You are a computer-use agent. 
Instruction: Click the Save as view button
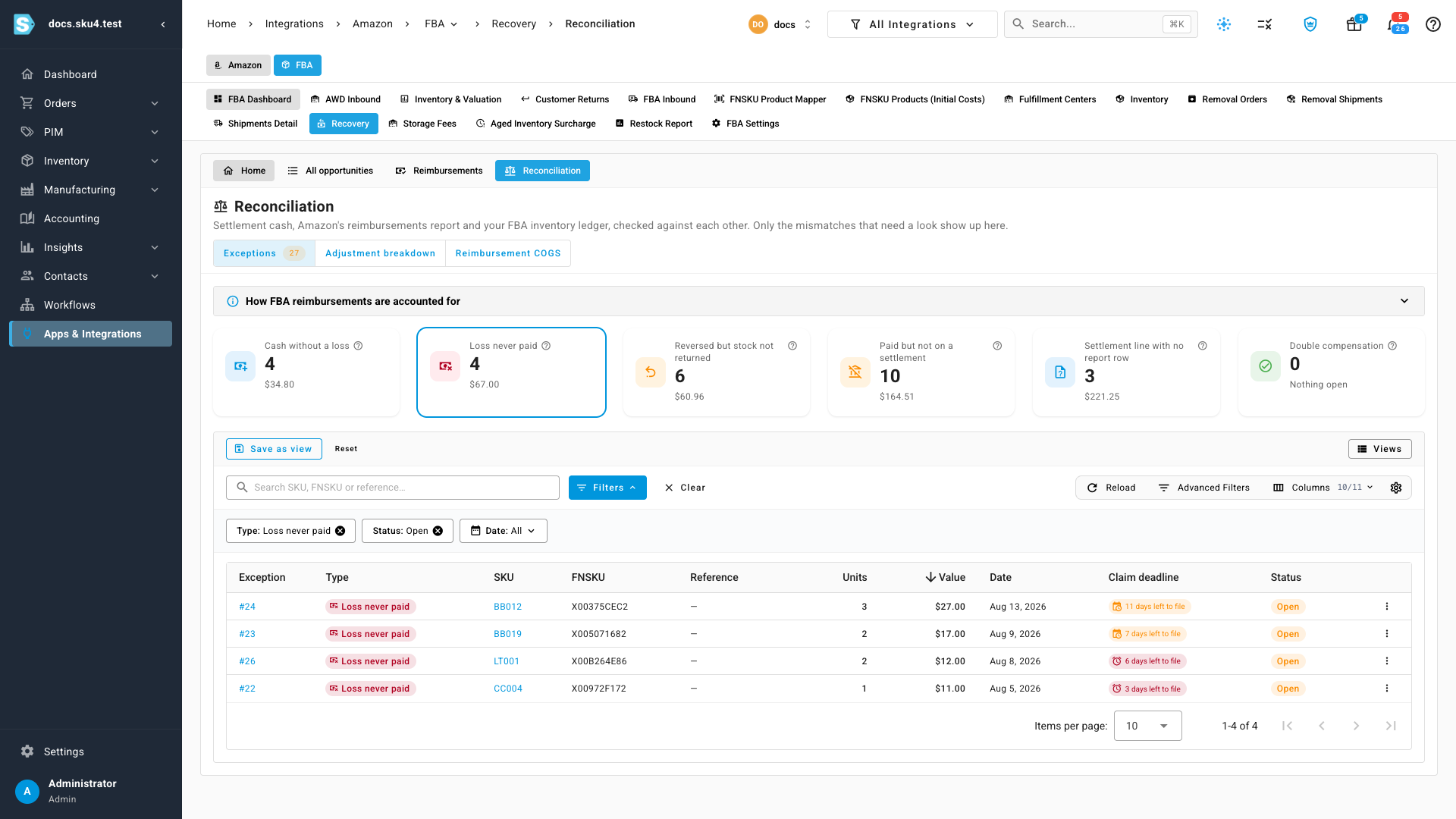274,449
